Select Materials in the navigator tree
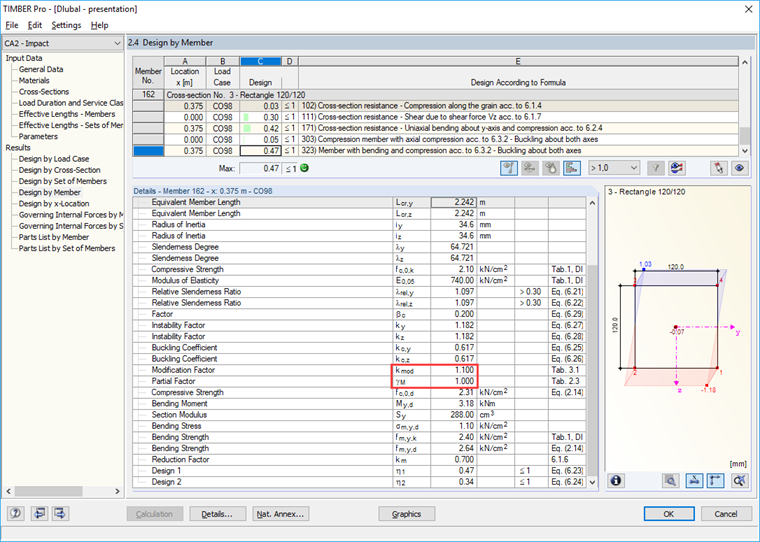Image resolution: width=760 pixels, height=542 pixels. click(34, 80)
